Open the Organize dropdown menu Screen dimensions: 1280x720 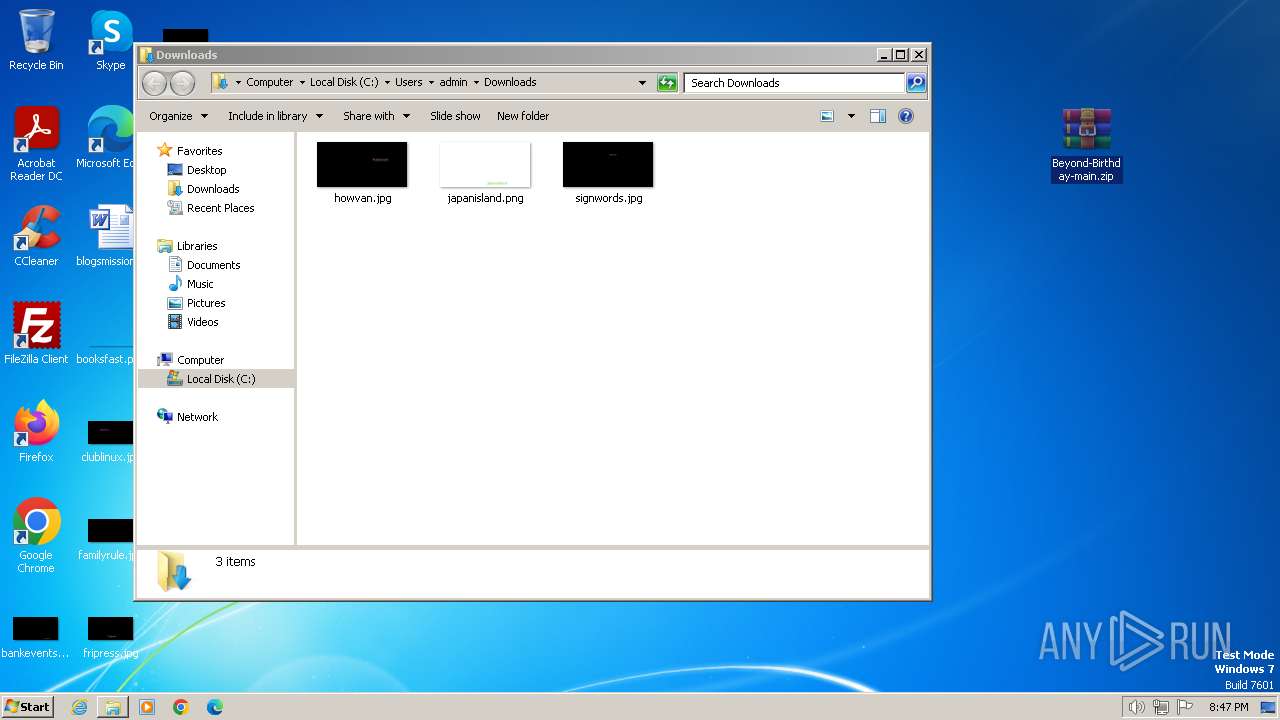178,116
